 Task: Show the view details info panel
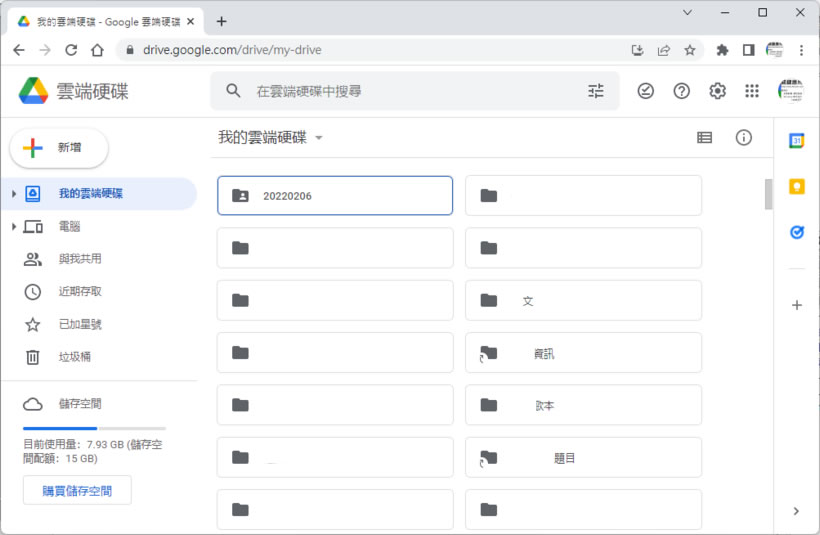743,138
